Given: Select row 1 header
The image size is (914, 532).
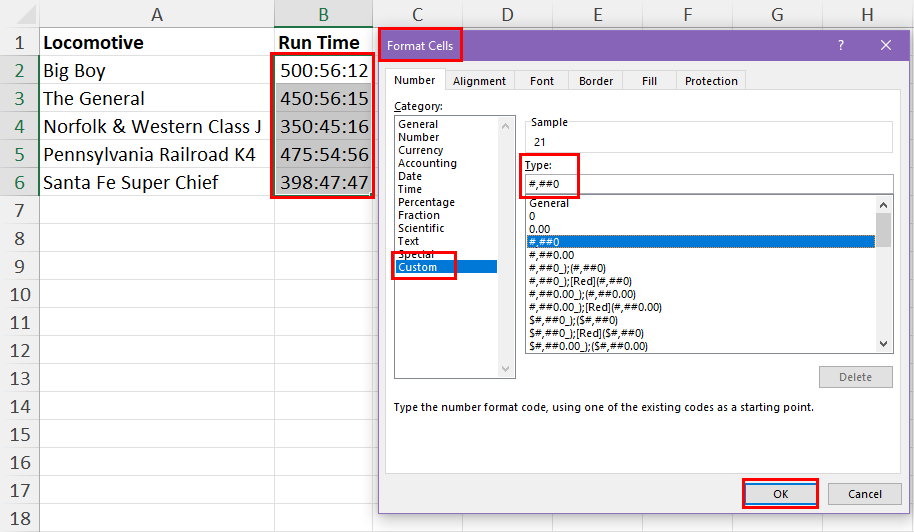Looking at the screenshot, I should point(19,43).
